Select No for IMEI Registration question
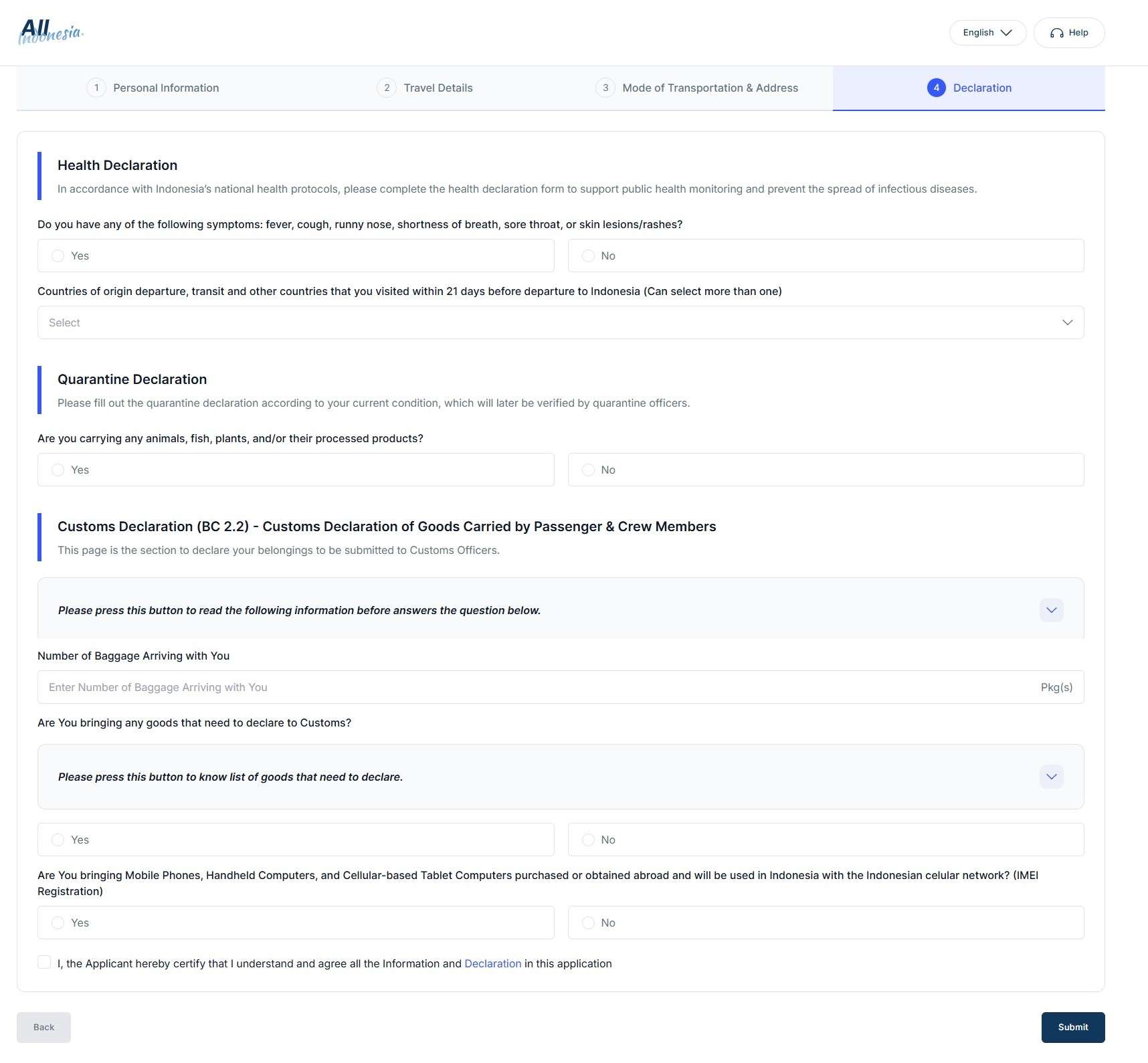 [588, 923]
